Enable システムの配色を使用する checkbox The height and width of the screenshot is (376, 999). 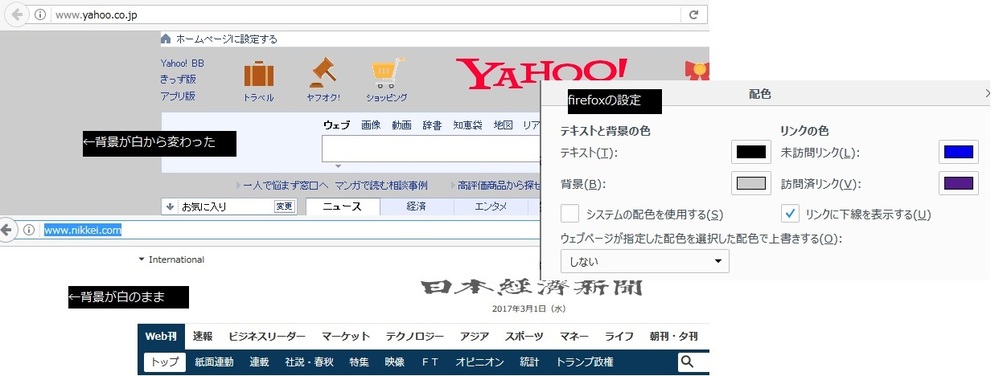tap(570, 213)
